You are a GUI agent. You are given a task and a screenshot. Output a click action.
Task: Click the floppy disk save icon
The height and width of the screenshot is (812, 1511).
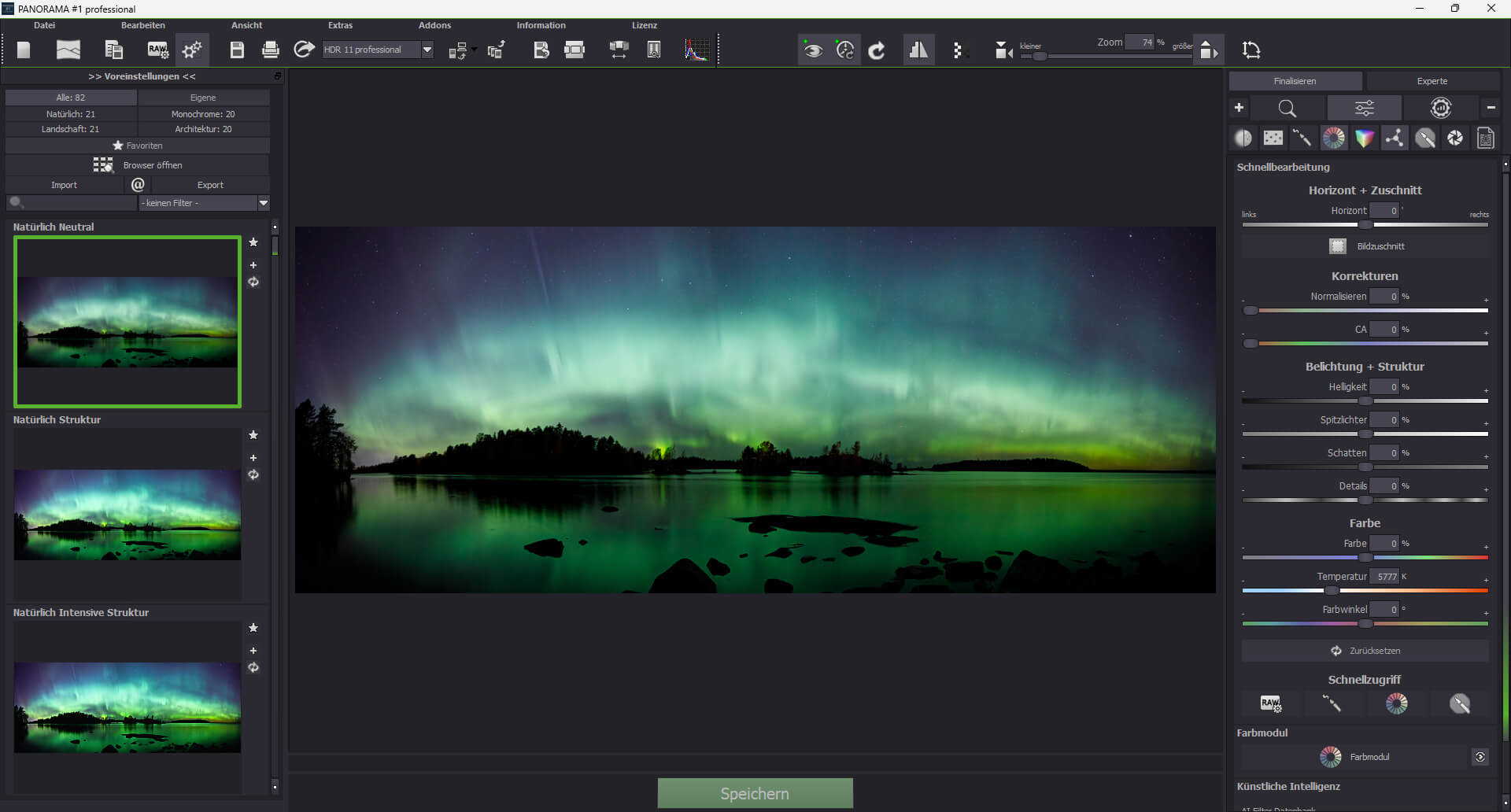236,50
